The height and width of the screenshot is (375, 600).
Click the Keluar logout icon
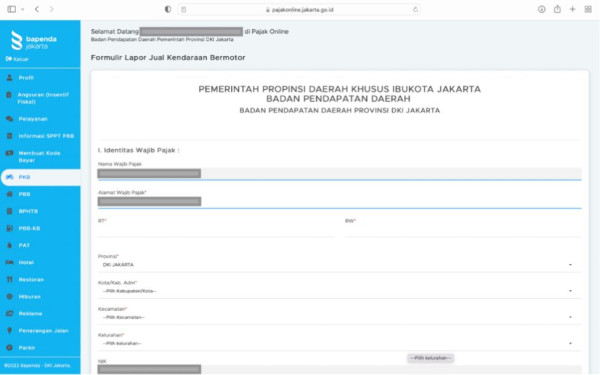pos(8,59)
